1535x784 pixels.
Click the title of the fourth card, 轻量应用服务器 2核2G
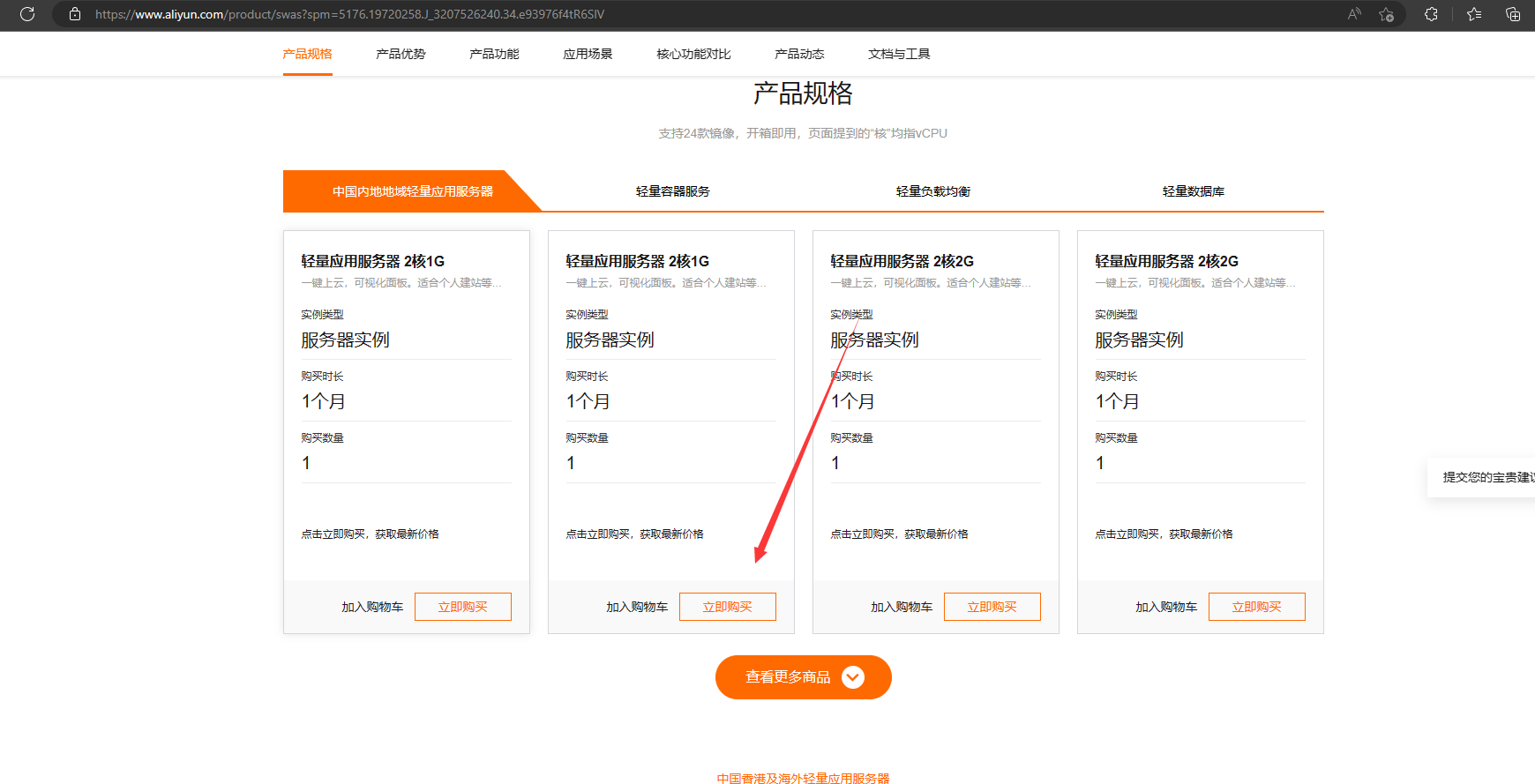(x=1166, y=261)
